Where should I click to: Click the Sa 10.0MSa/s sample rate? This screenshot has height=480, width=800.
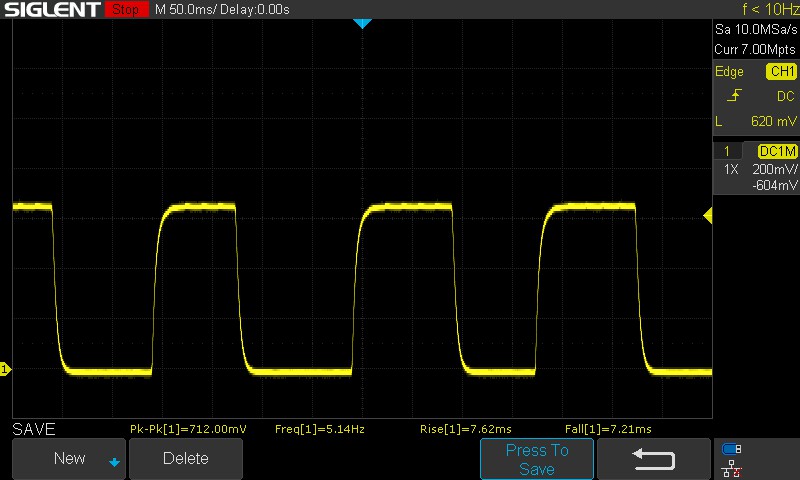pyautogui.click(x=756, y=30)
